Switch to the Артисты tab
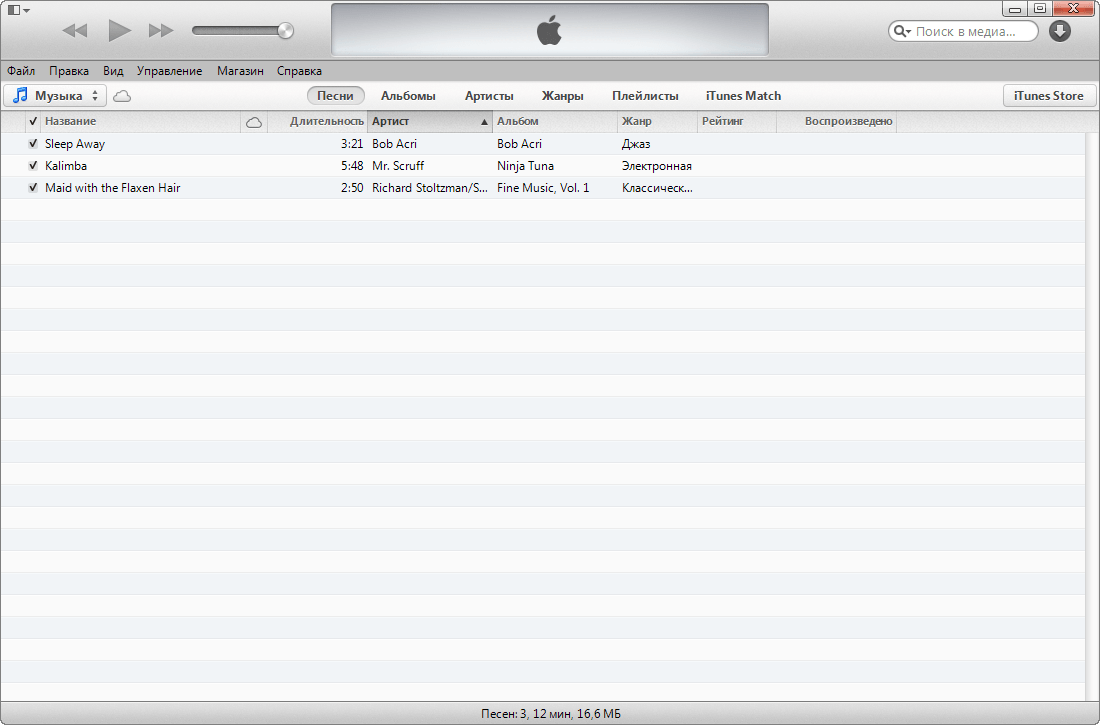The height and width of the screenshot is (725, 1100). point(489,96)
